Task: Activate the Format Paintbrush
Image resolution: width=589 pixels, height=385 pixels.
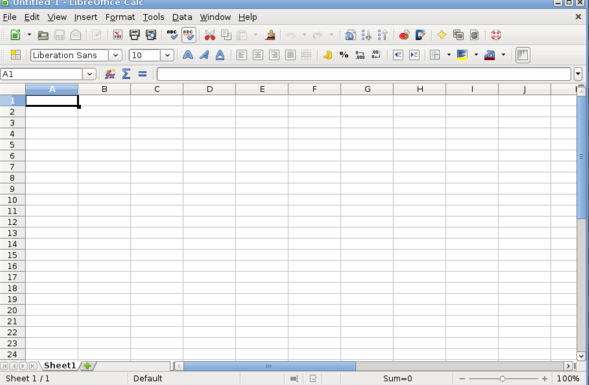Action: tap(270, 35)
